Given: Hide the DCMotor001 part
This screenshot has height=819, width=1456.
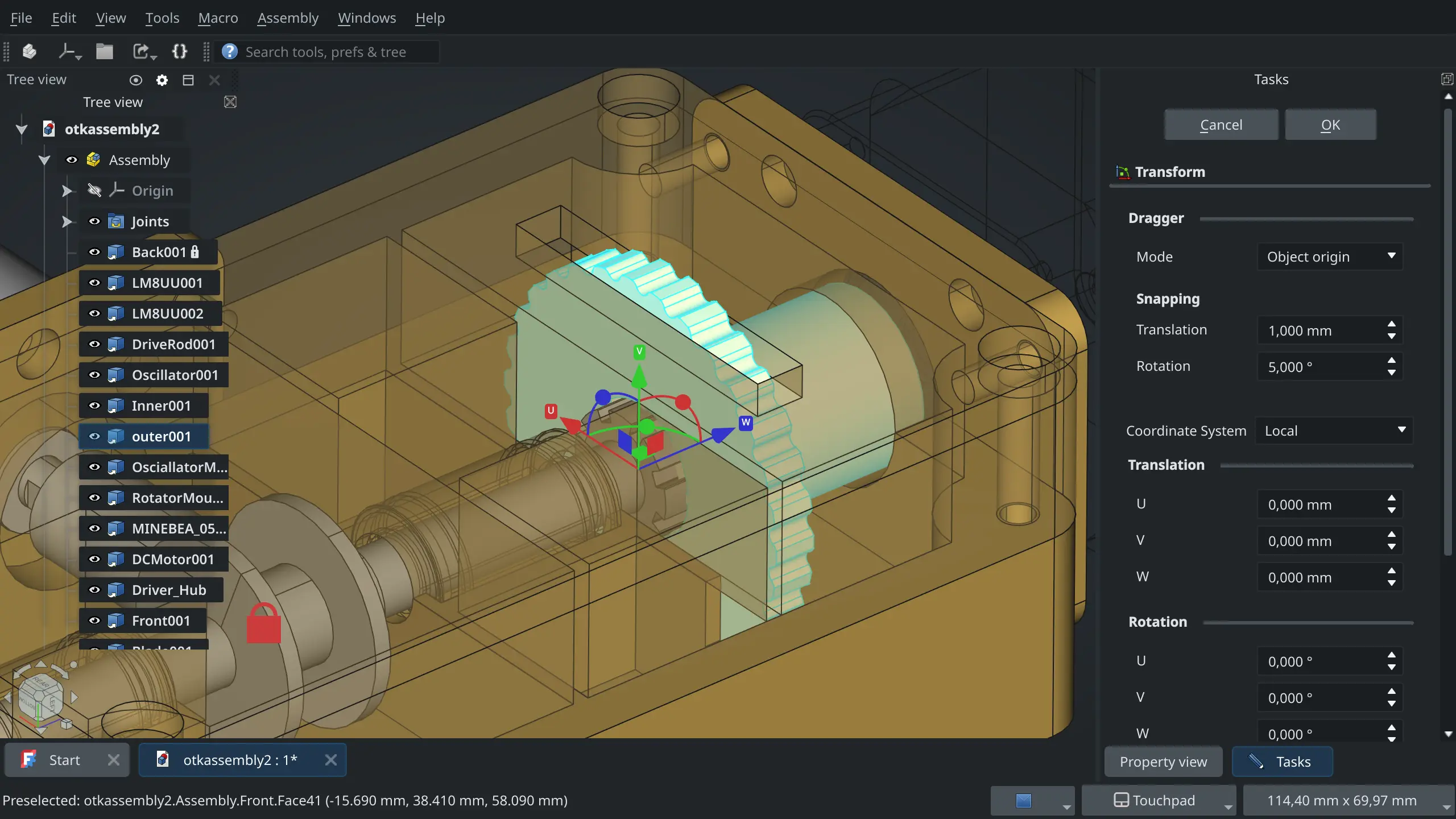Looking at the screenshot, I should coord(94,559).
